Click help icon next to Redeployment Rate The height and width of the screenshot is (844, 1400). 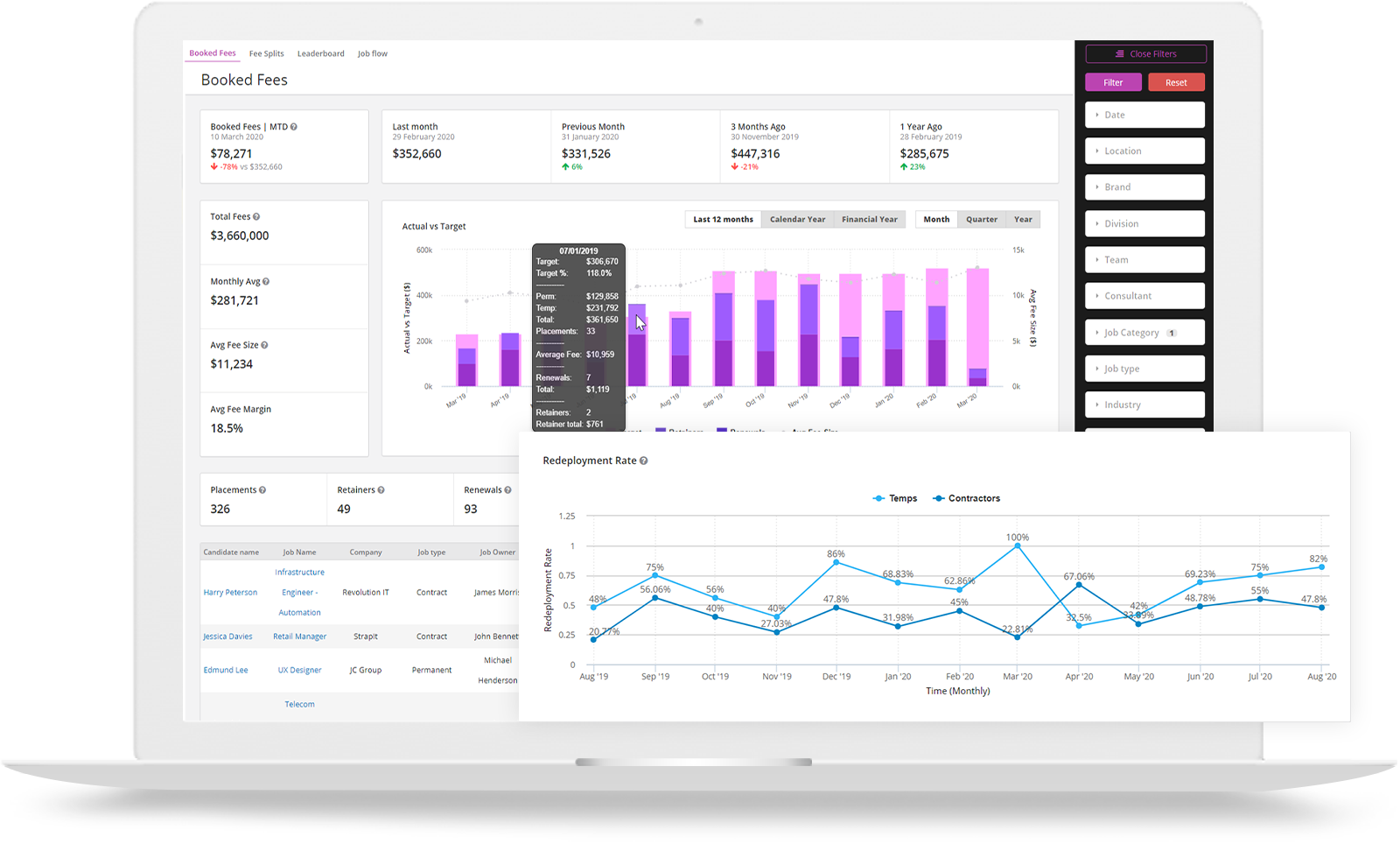point(643,461)
